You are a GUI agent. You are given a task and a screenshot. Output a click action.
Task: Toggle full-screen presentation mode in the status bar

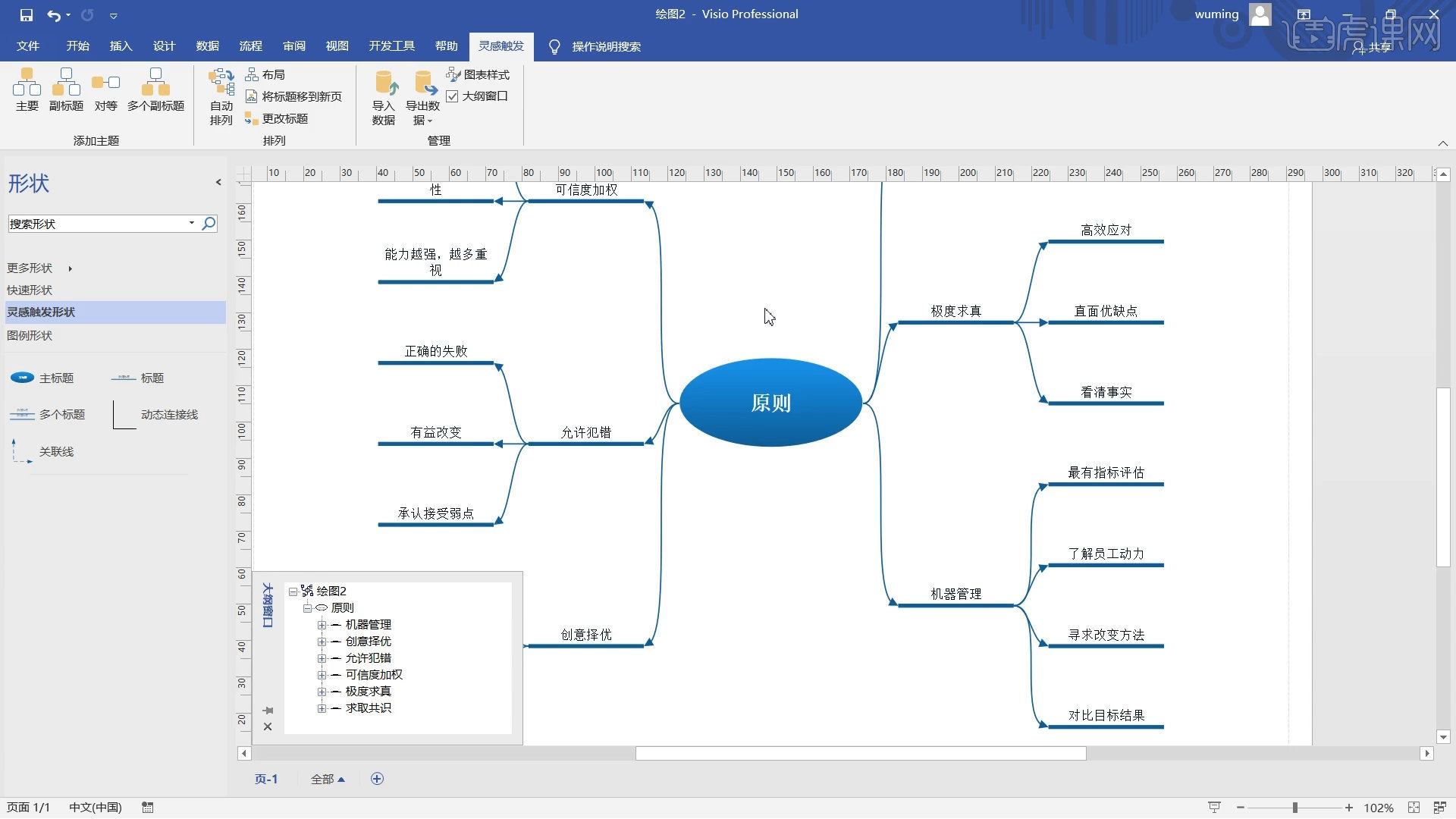1216,808
